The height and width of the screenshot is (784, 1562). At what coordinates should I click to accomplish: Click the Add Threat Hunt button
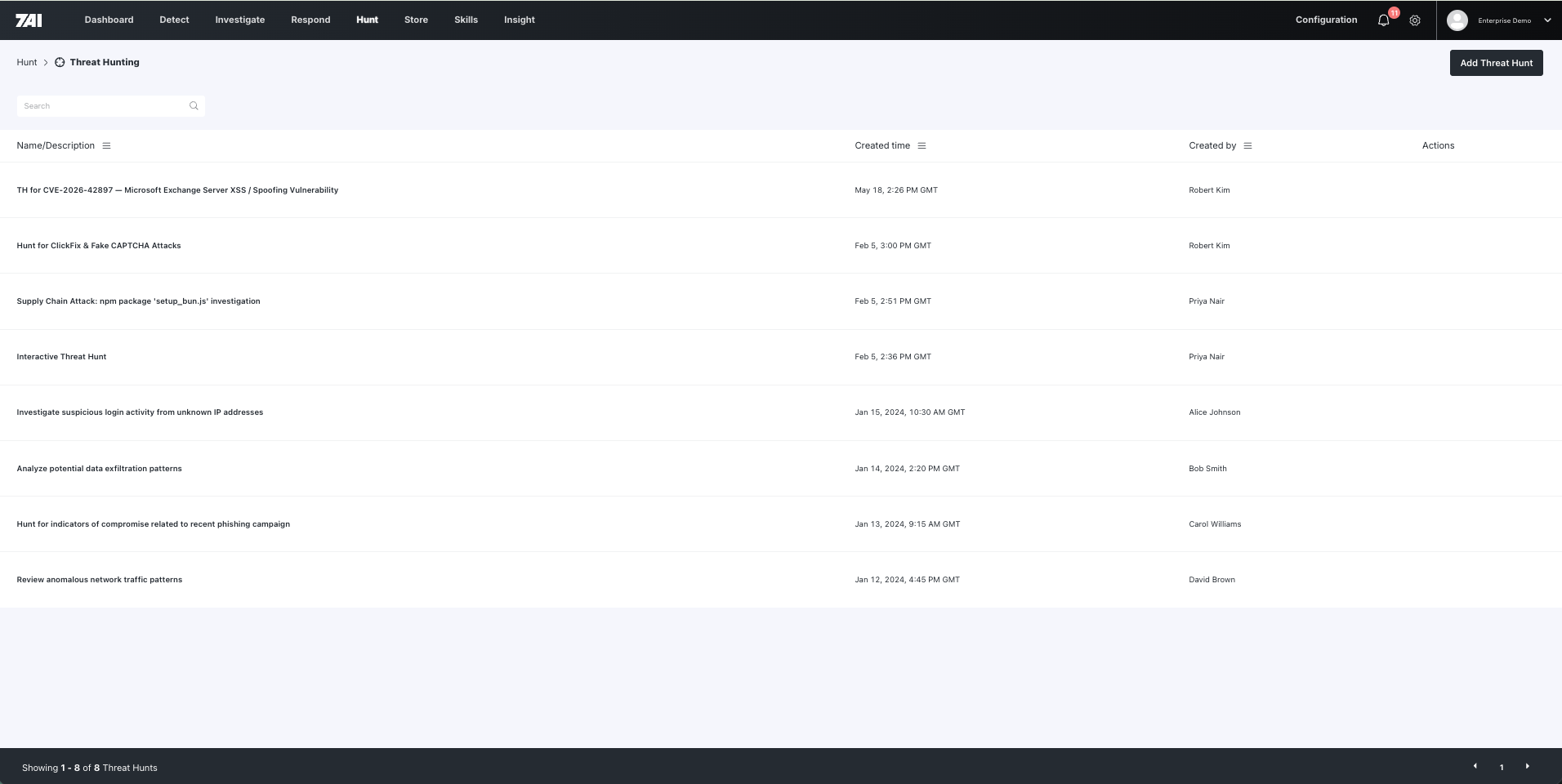pos(1496,63)
